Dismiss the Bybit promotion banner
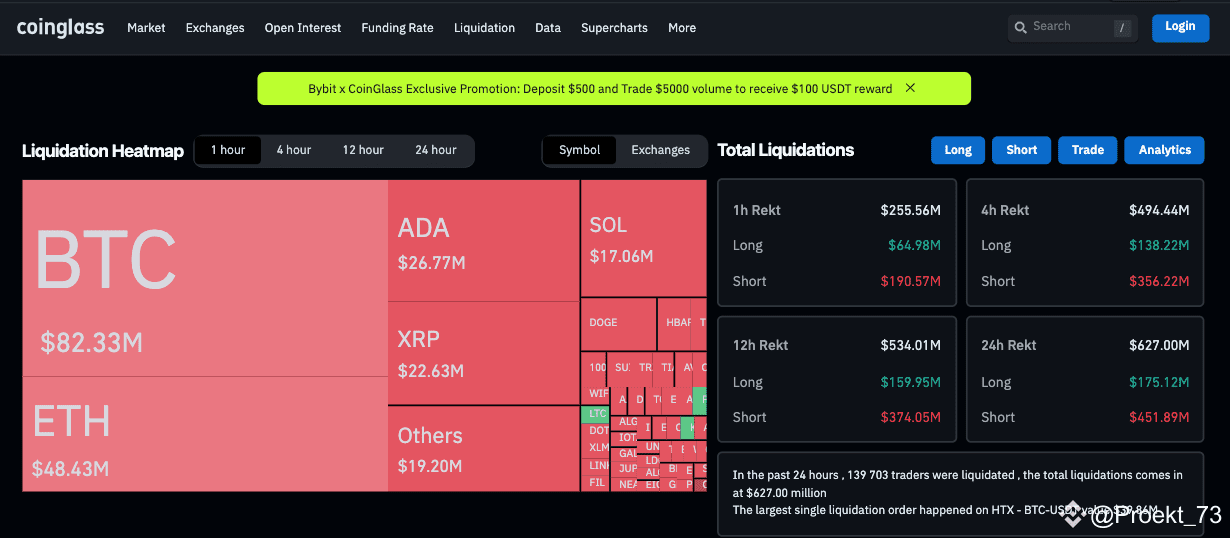The image size is (1230, 538). [x=910, y=88]
